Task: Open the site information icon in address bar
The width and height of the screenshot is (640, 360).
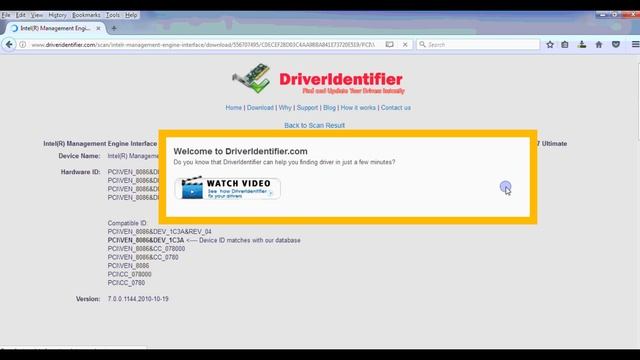Action: point(23,44)
